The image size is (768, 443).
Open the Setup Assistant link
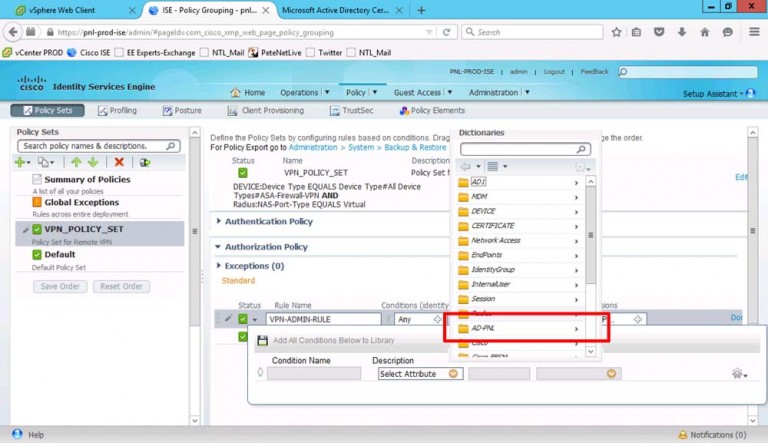pos(709,94)
